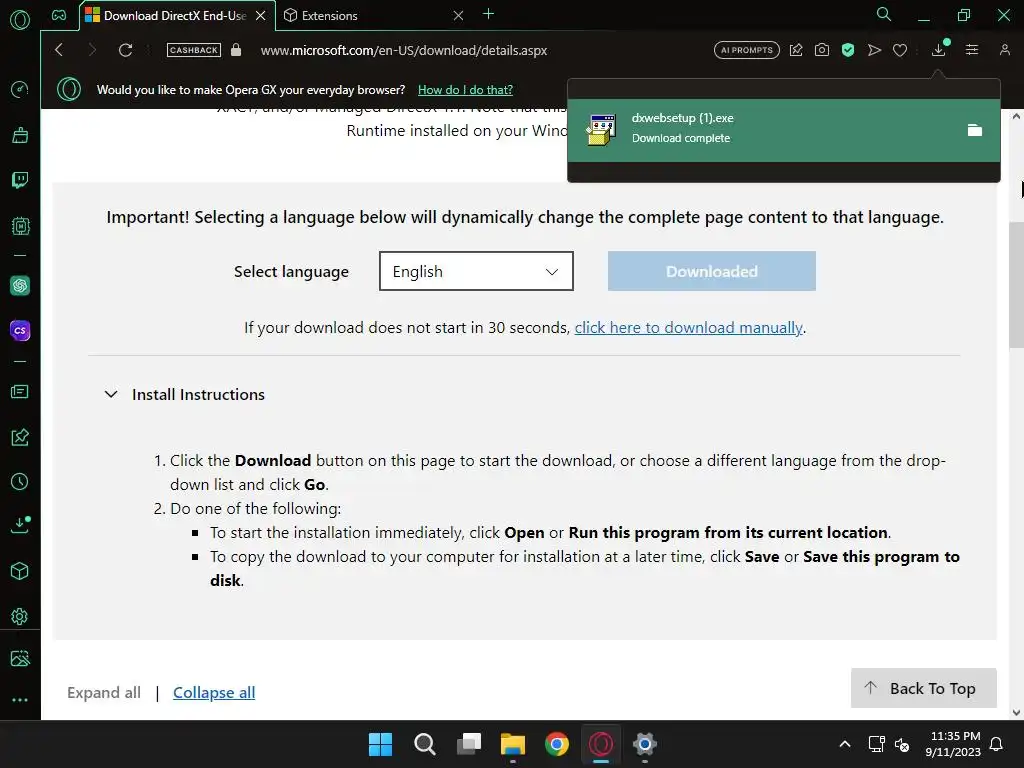Click the edit pinboard icon in toolbar
This screenshot has height=768, width=1024.
(x=796, y=50)
